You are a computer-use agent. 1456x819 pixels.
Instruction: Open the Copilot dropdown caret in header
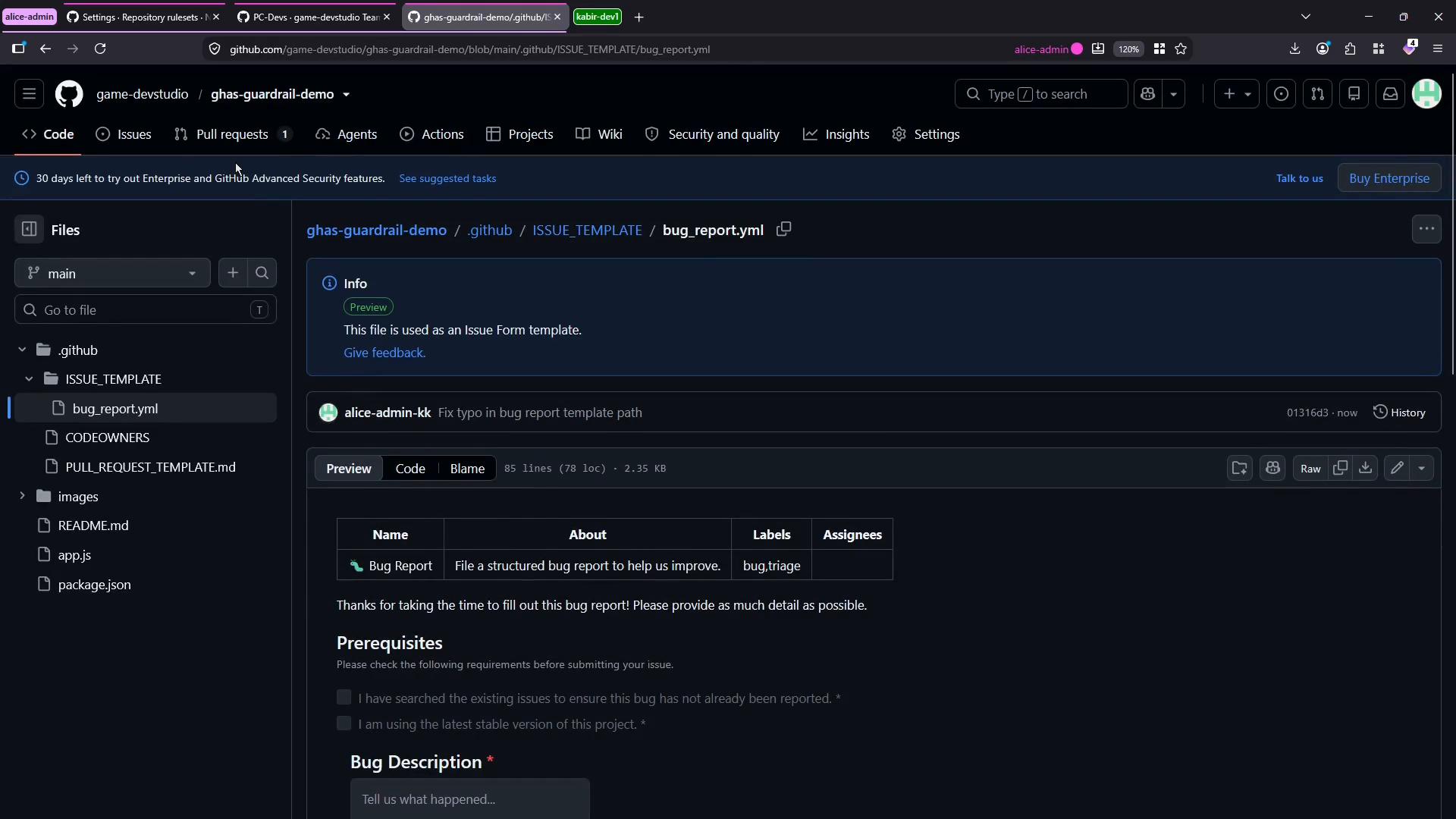(1173, 94)
